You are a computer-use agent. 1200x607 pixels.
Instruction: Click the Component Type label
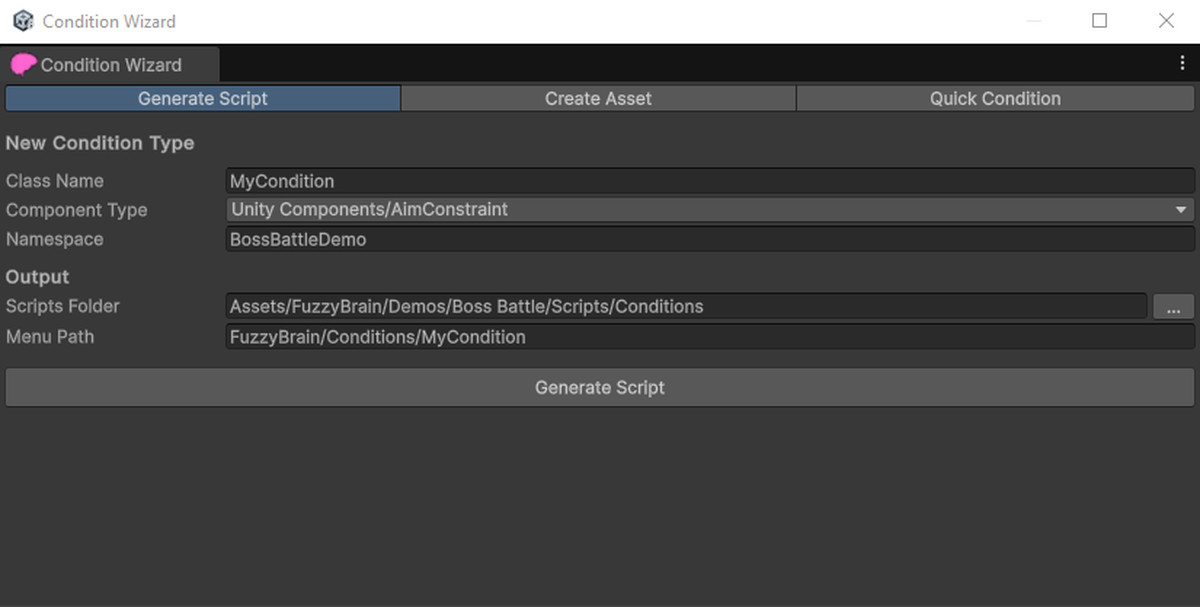(76, 210)
